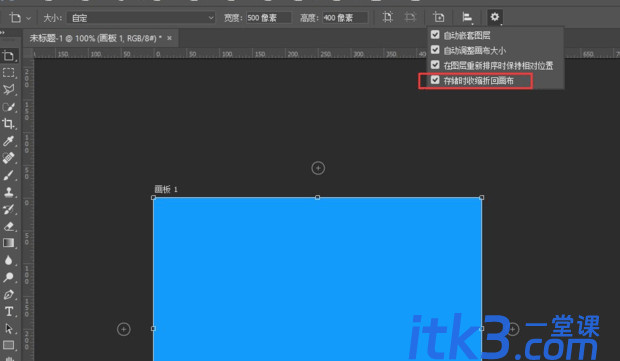Close the 未标题-1 document tab

click(169, 38)
